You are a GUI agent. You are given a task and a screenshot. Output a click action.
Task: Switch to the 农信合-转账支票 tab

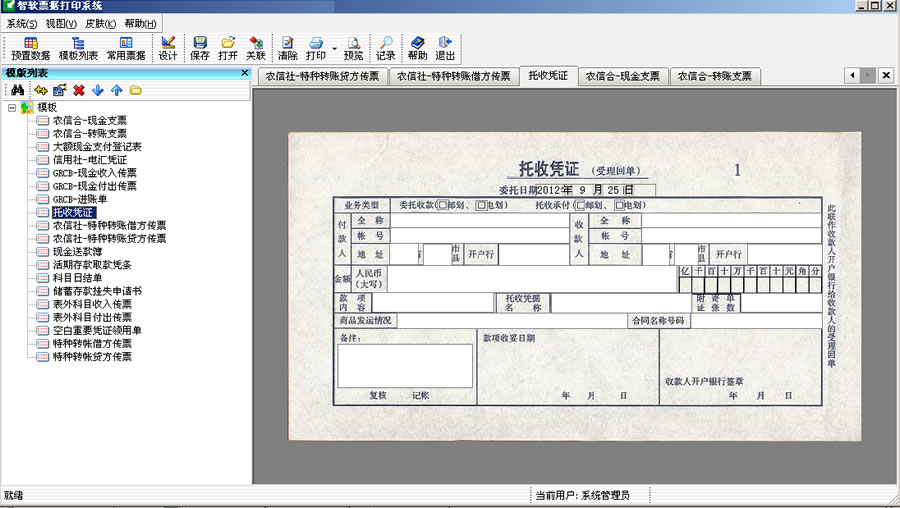point(715,76)
